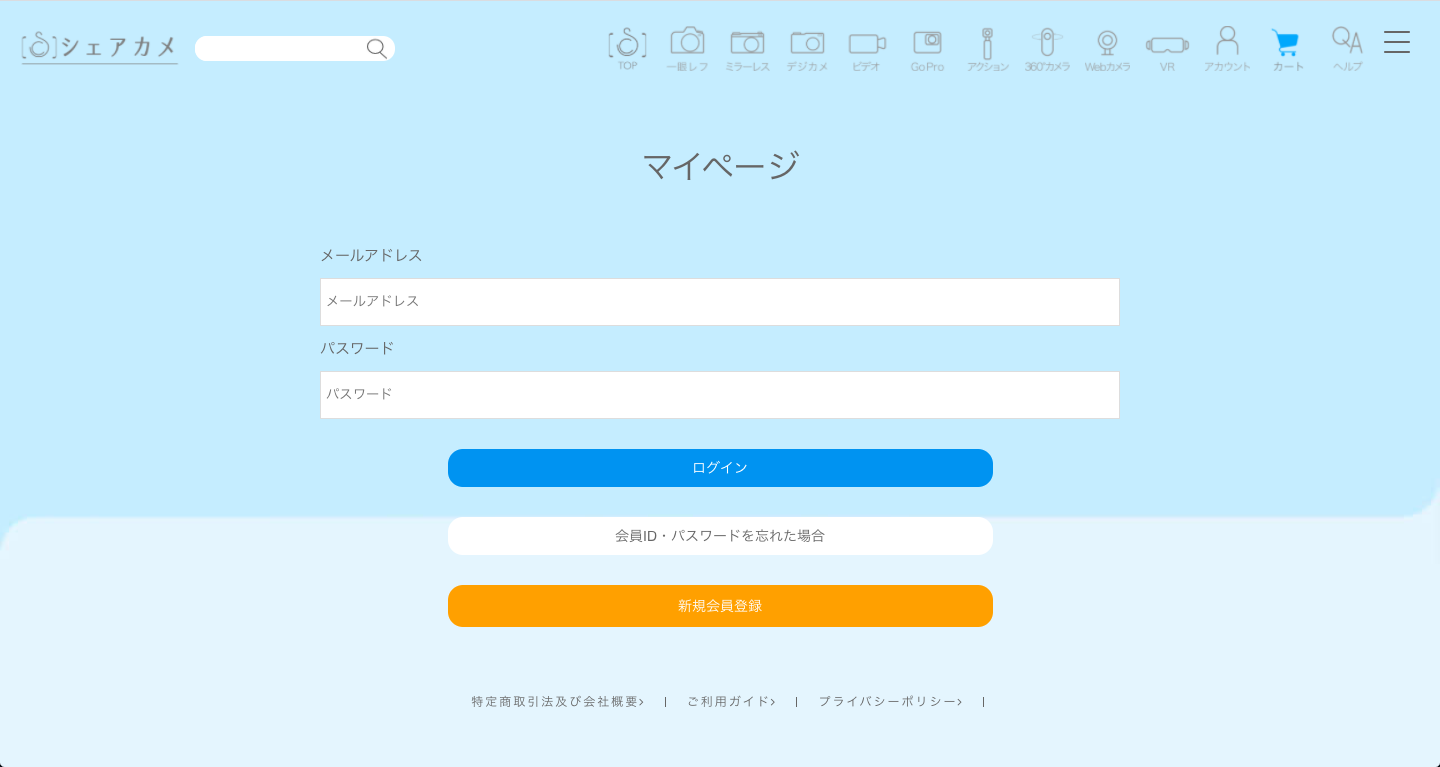Open the プライバシーポリシー footer link
The height and width of the screenshot is (767, 1440).
890,702
